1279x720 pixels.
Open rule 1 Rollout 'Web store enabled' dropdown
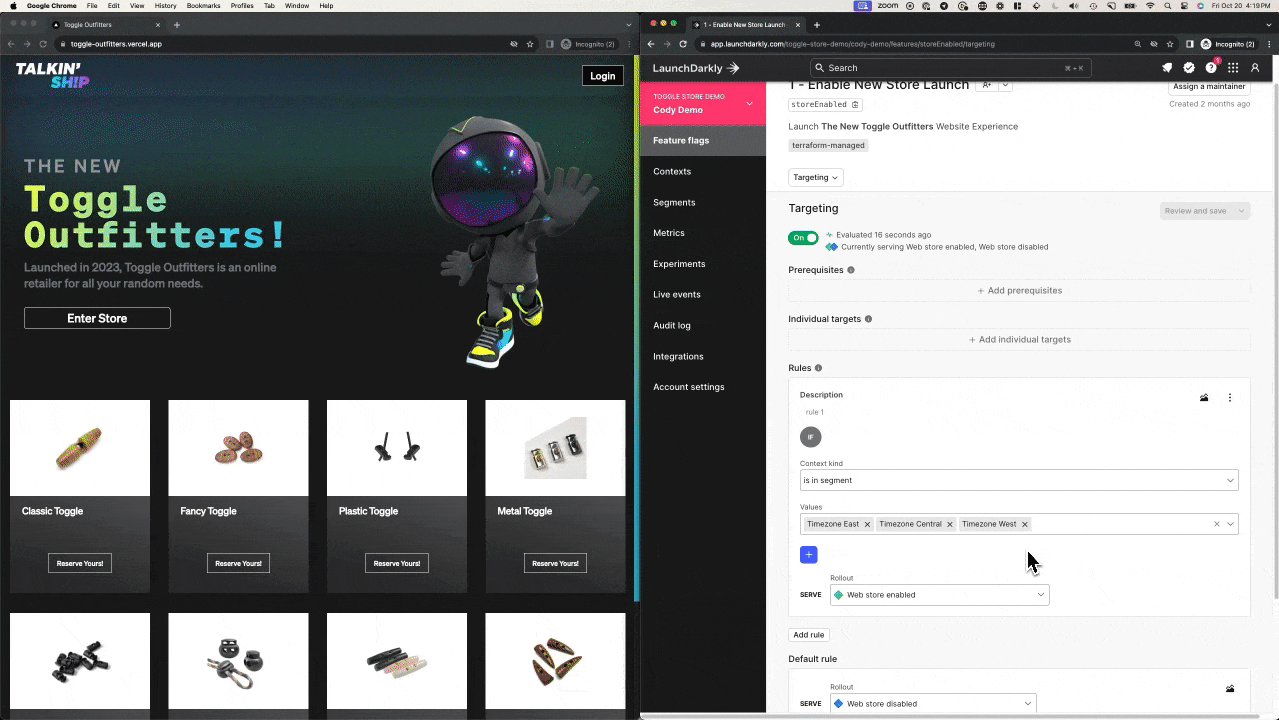click(x=939, y=595)
